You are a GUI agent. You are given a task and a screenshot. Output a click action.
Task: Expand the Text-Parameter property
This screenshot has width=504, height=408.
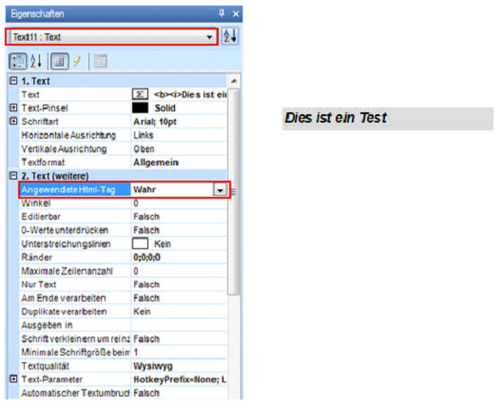[x=13, y=379]
